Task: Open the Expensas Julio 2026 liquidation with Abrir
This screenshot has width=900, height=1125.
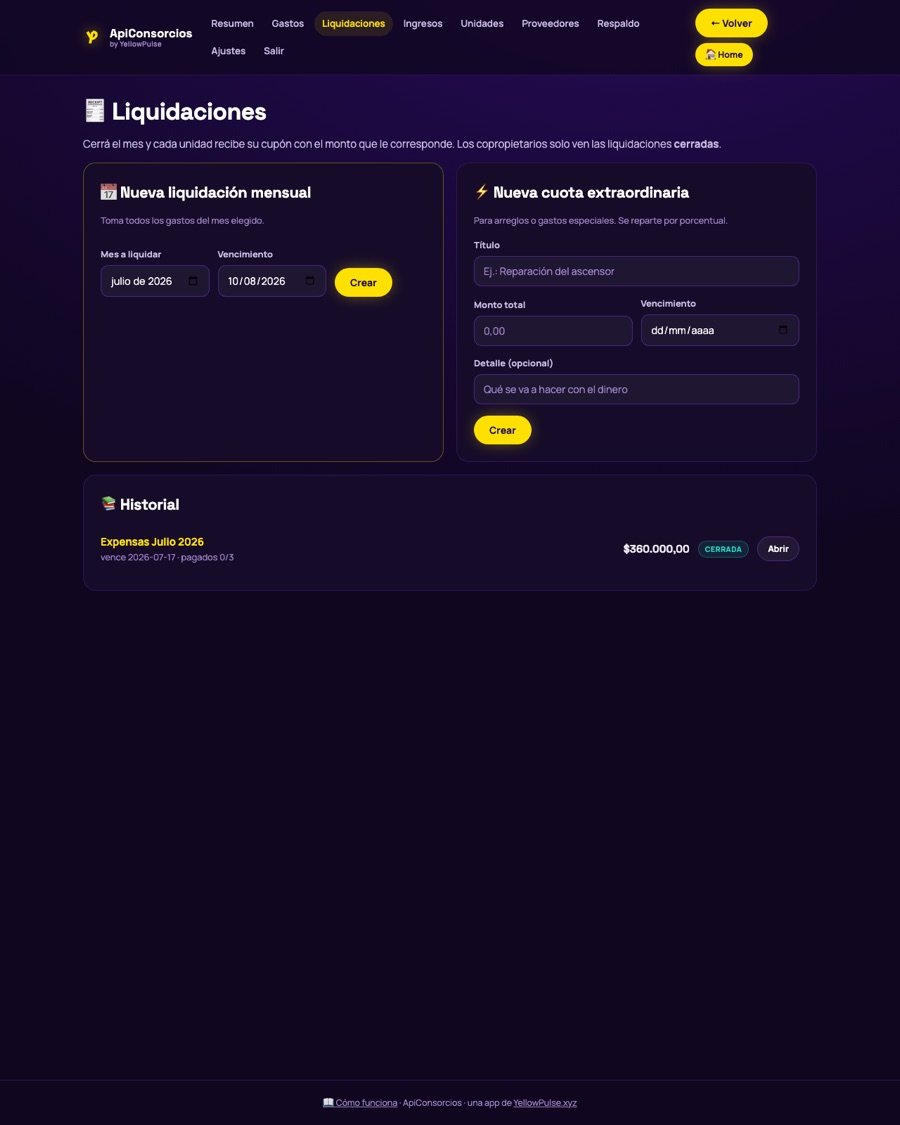Action: (778, 549)
